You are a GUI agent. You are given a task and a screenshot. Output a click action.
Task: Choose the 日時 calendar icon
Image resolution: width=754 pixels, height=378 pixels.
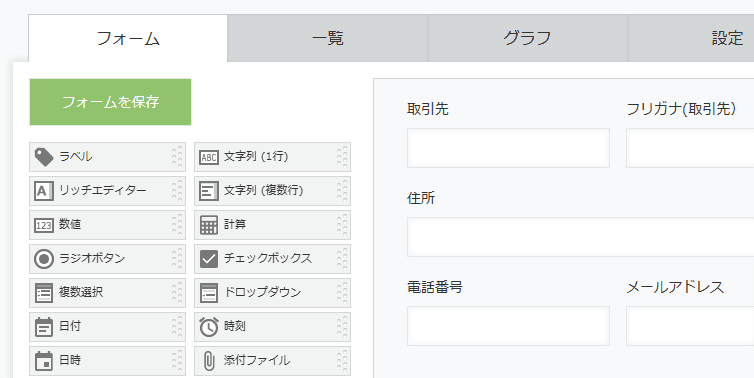click(44, 361)
